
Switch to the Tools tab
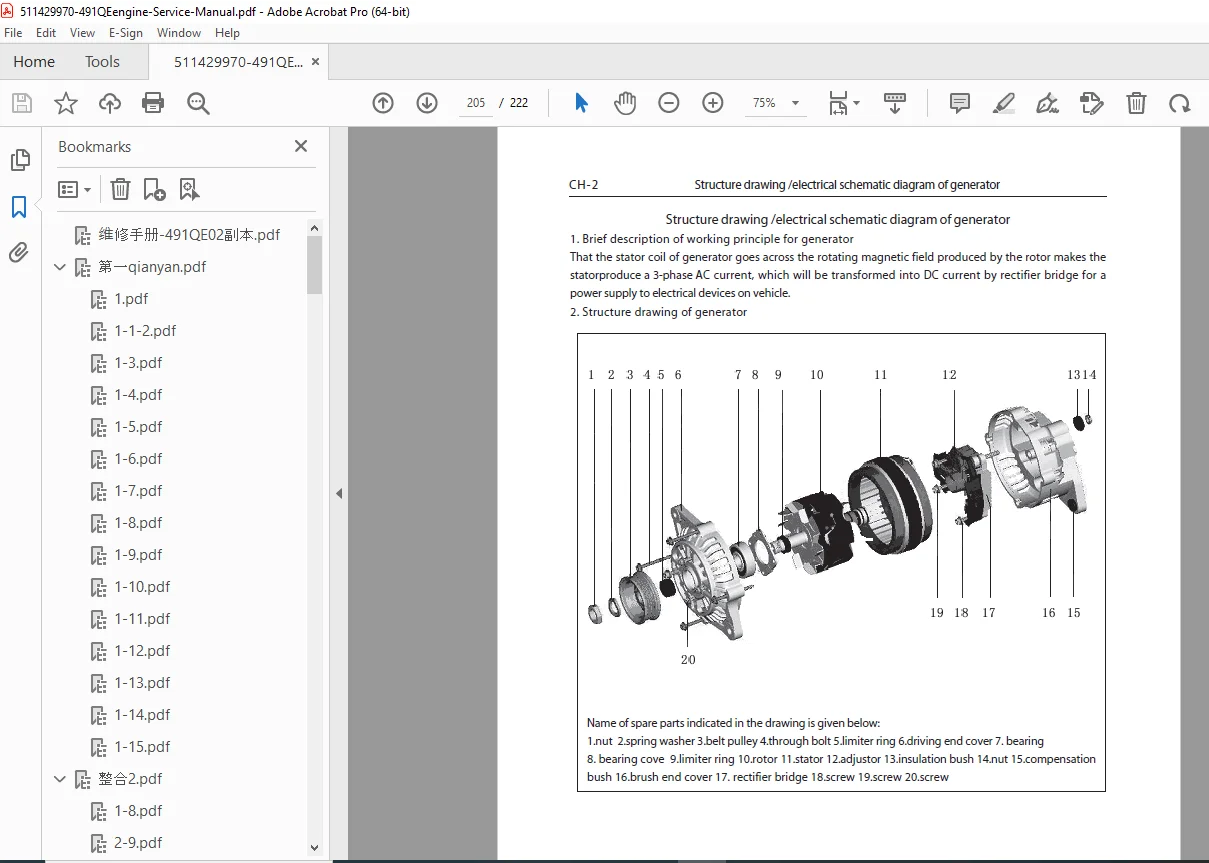click(x=102, y=62)
